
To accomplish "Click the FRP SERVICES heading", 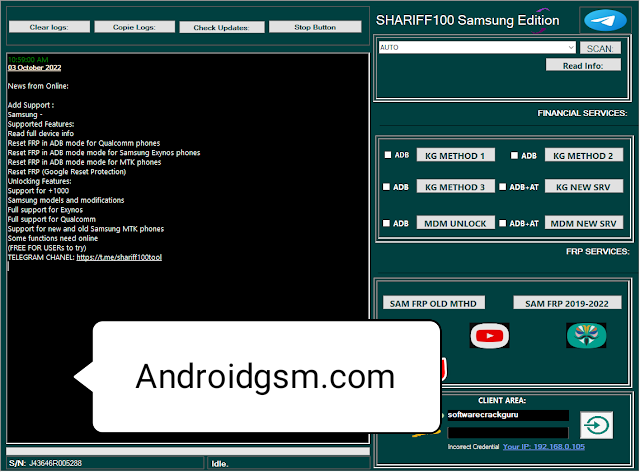I will coord(598,252).
